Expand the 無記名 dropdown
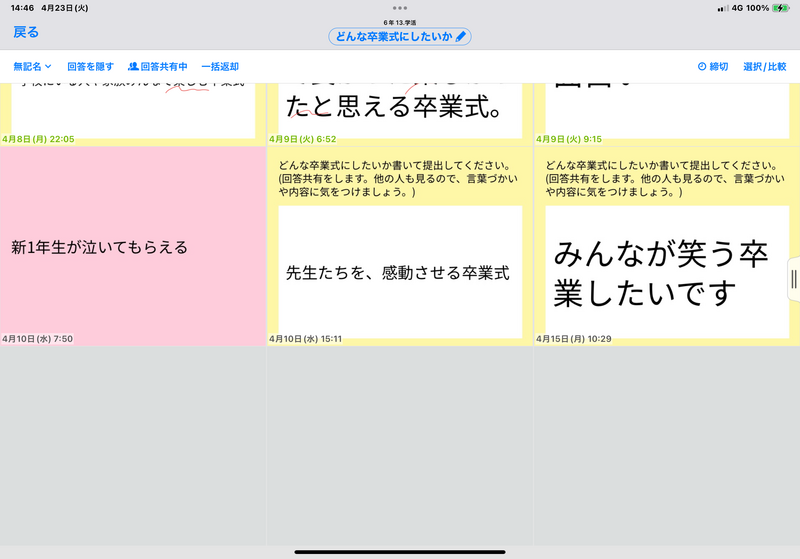The width and height of the screenshot is (800, 559). (32, 67)
